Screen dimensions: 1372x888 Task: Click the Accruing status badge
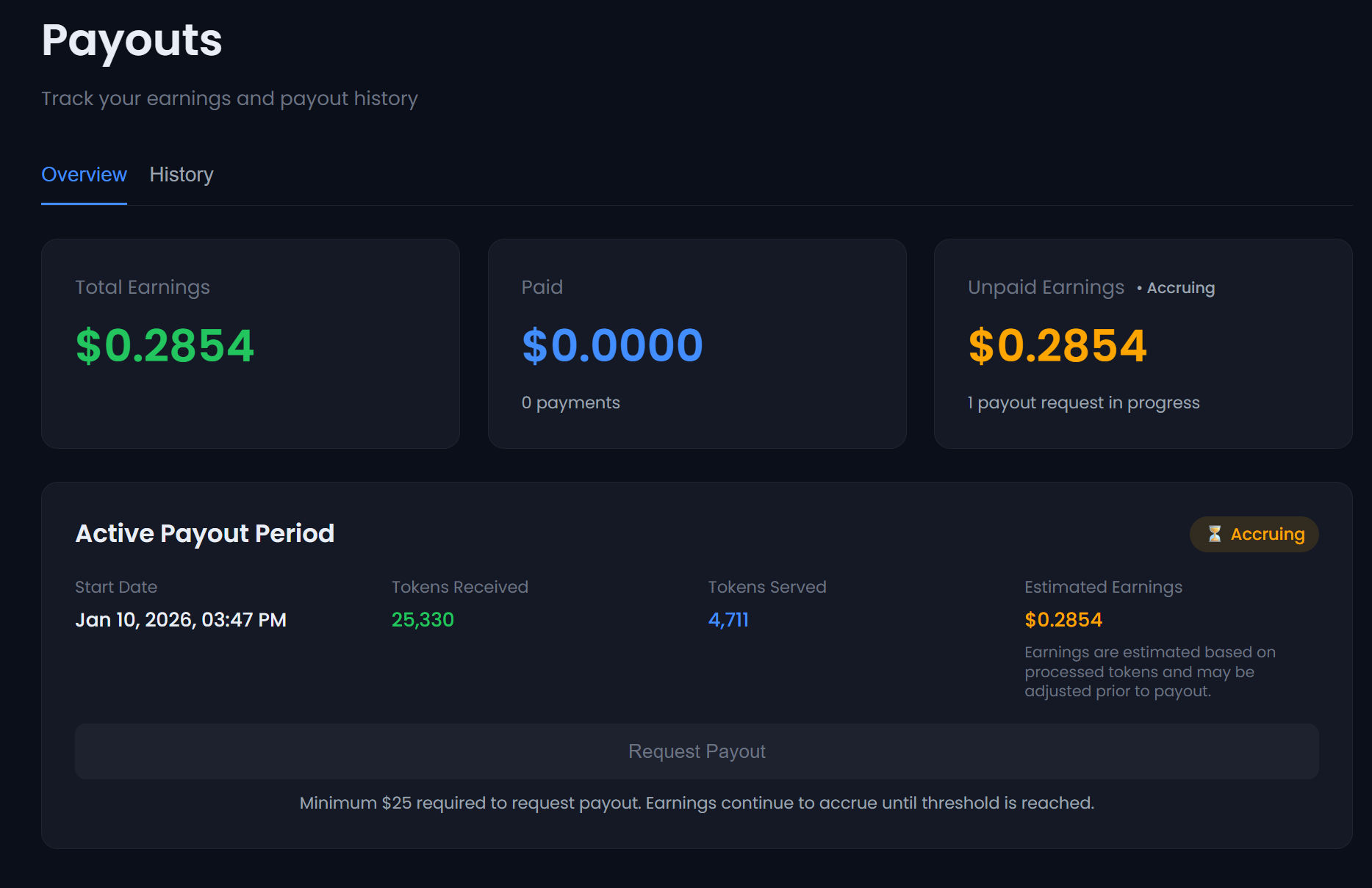point(1254,534)
